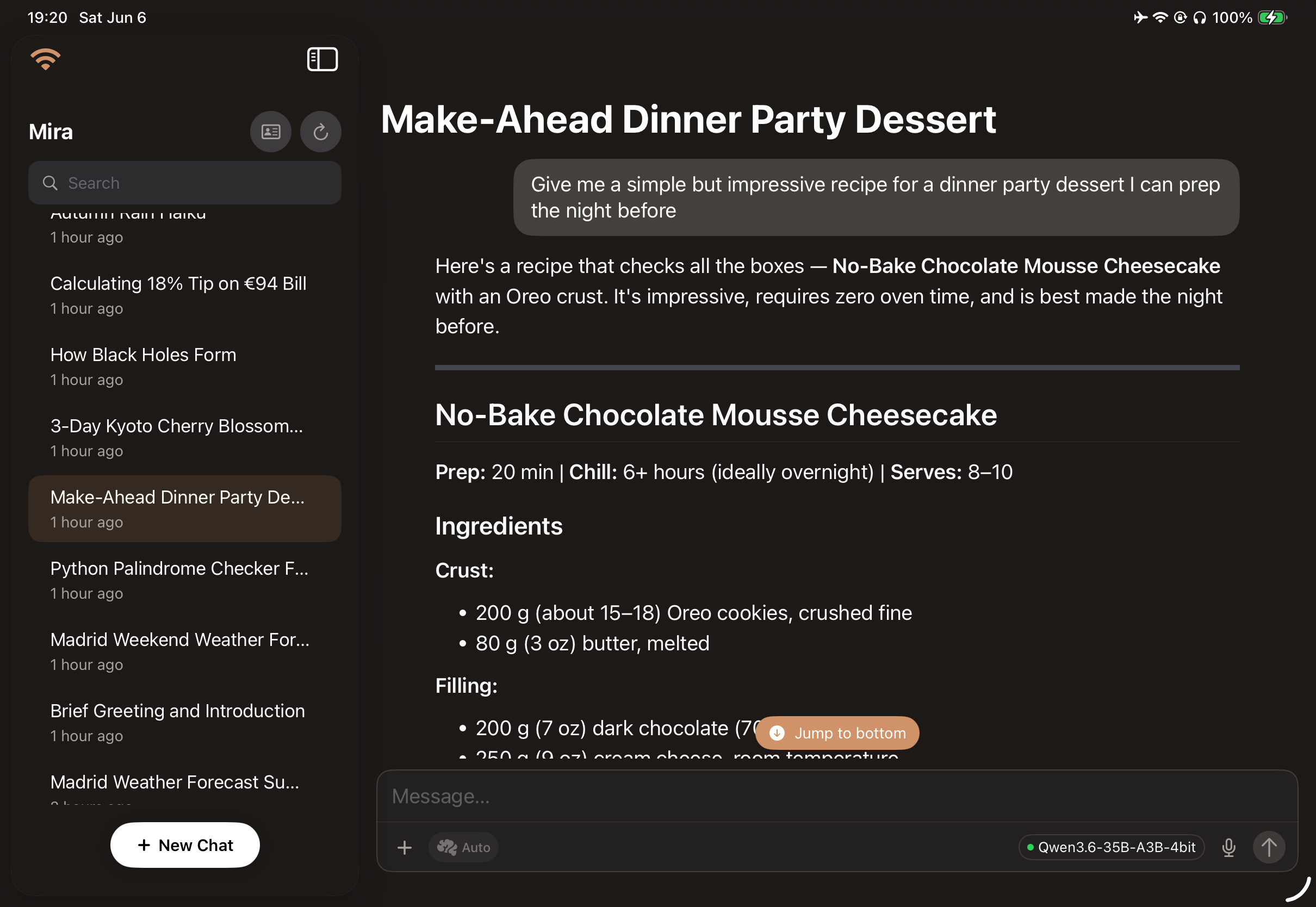The height and width of the screenshot is (907, 1316).
Task: Refresh the chat list with circular arrow
Action: point(320,131)
